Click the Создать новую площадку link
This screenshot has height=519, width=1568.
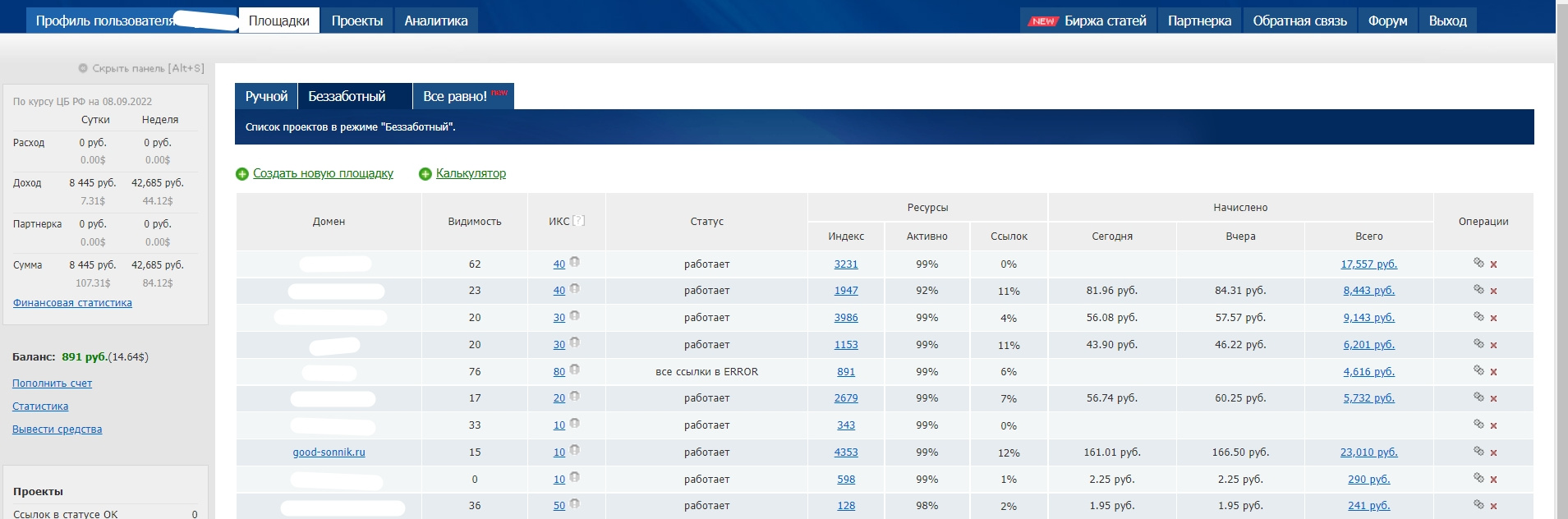click(x=323, y=173)
